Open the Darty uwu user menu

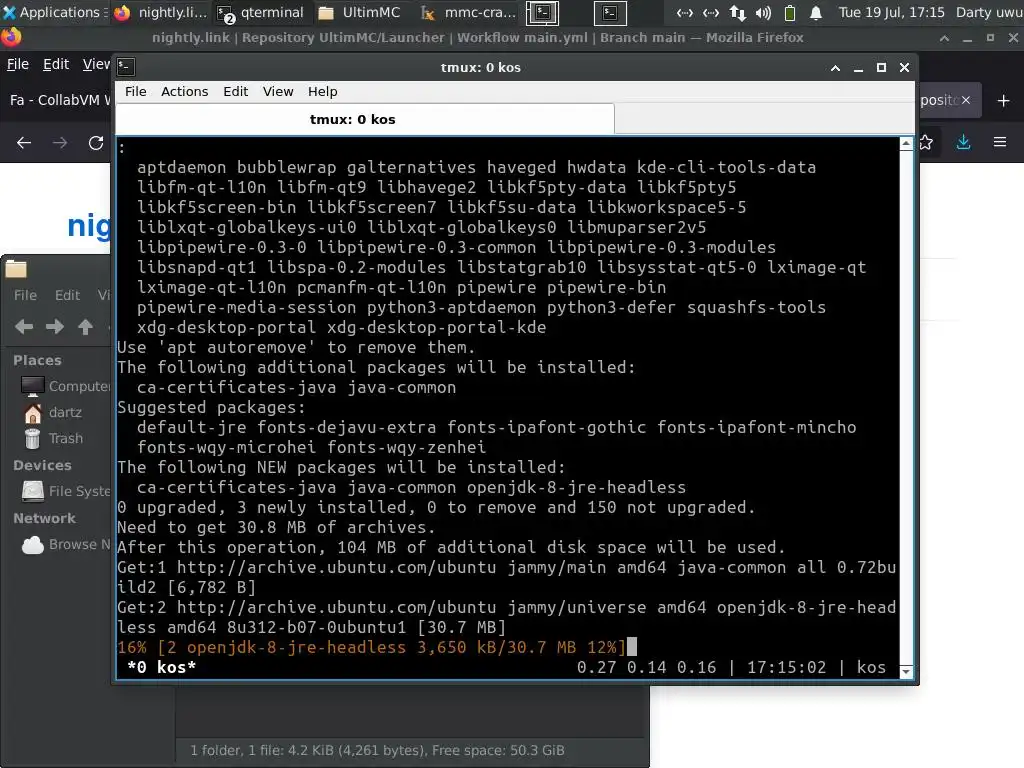pyautogui.click(x=989, y=12)
